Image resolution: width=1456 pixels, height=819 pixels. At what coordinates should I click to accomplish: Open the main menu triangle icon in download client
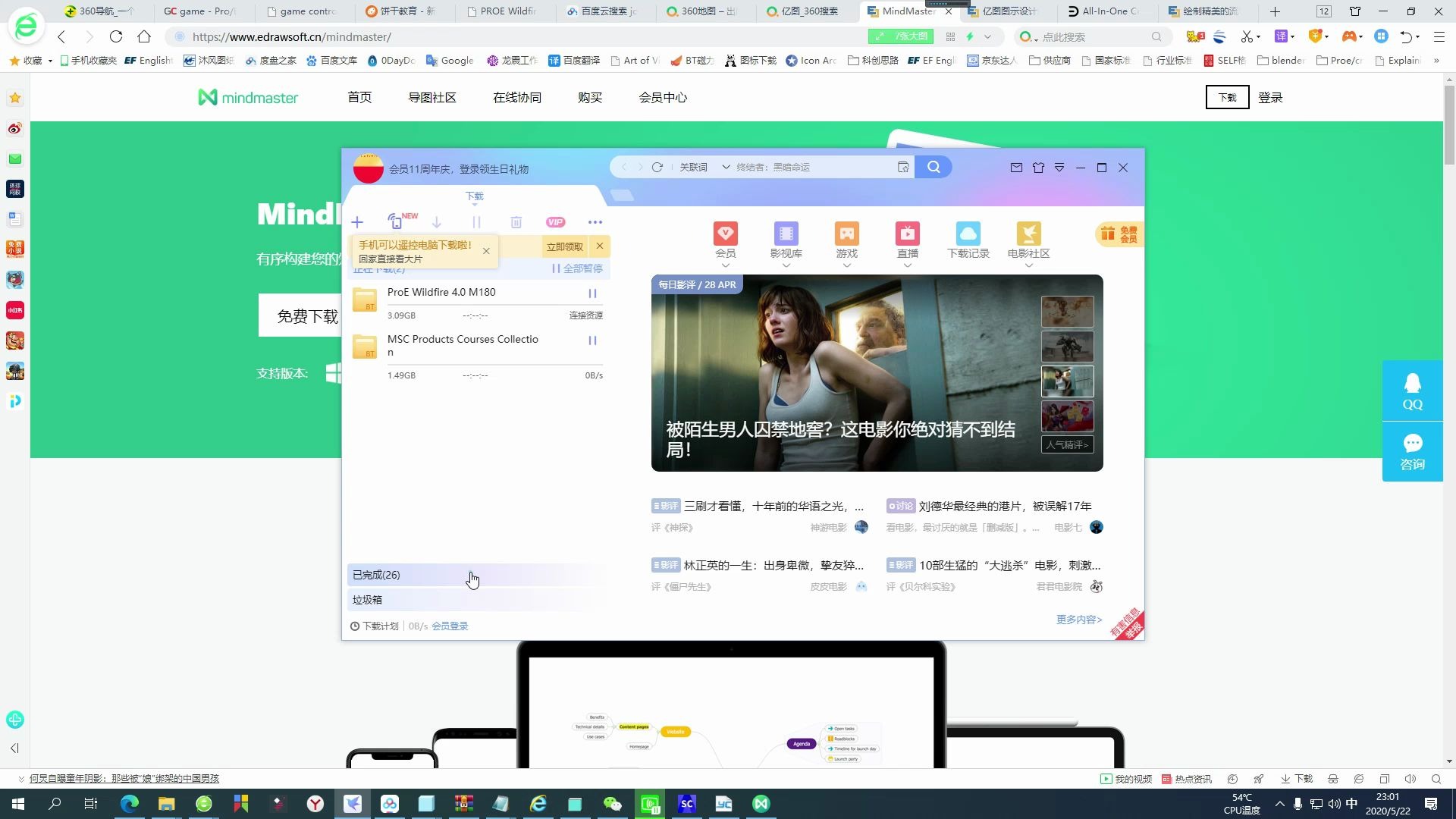pyautogui.click(x=1059, y=168)
